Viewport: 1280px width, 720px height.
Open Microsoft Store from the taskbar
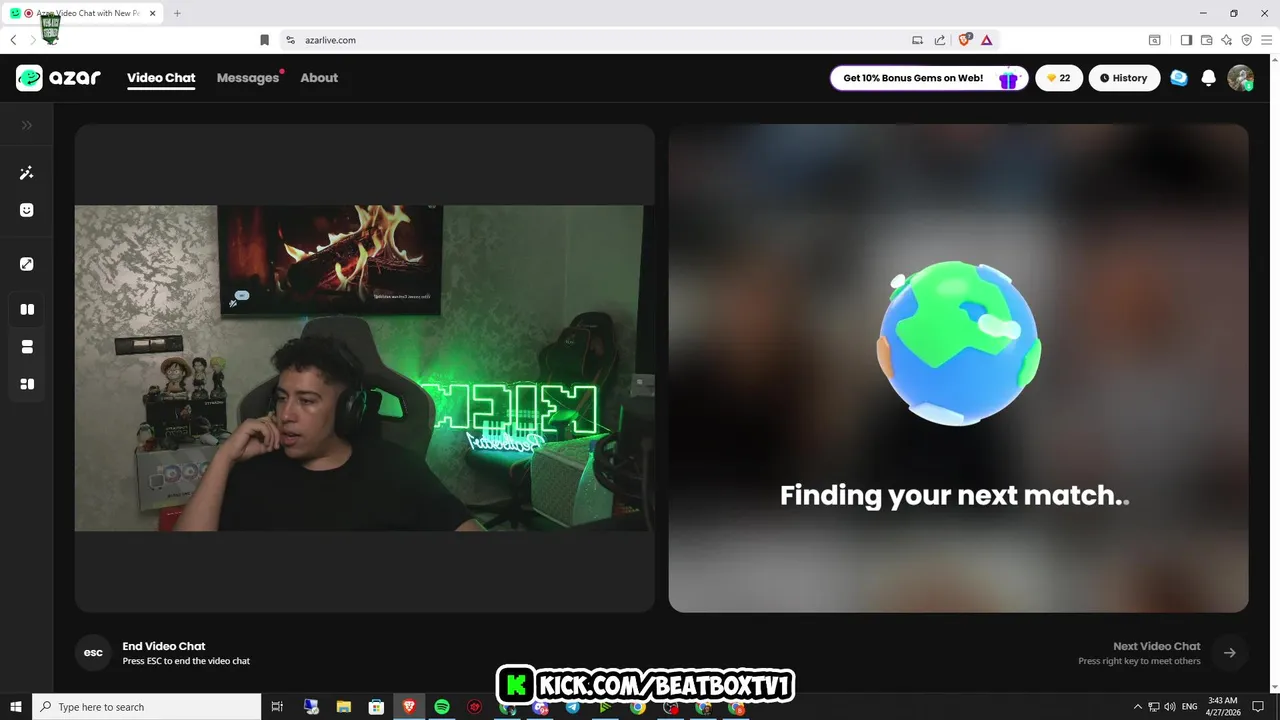pos(376,707)
